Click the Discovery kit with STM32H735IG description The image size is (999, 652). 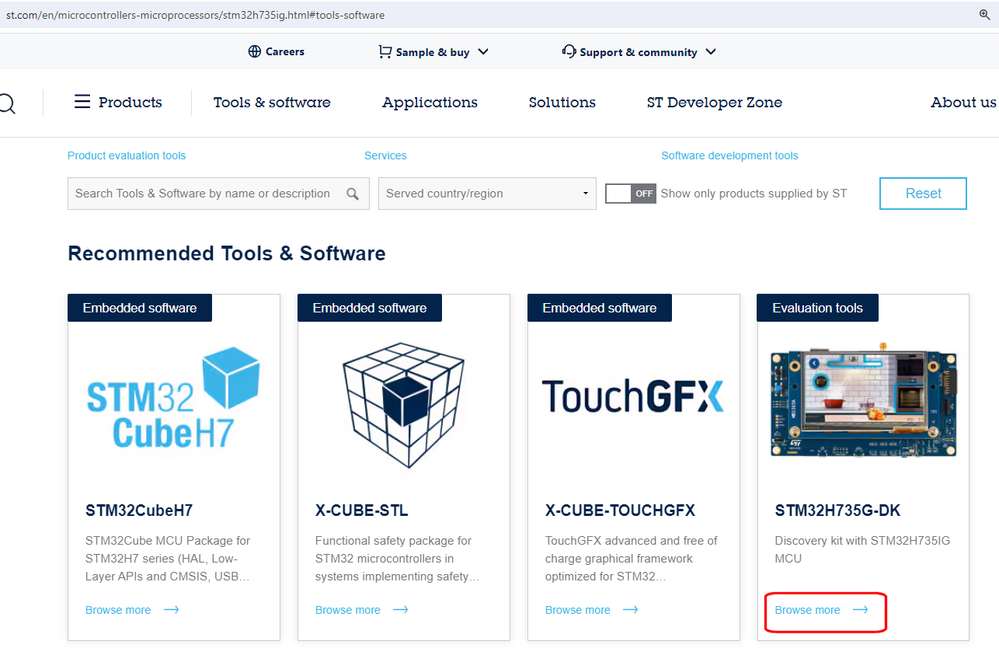point(862,549)
